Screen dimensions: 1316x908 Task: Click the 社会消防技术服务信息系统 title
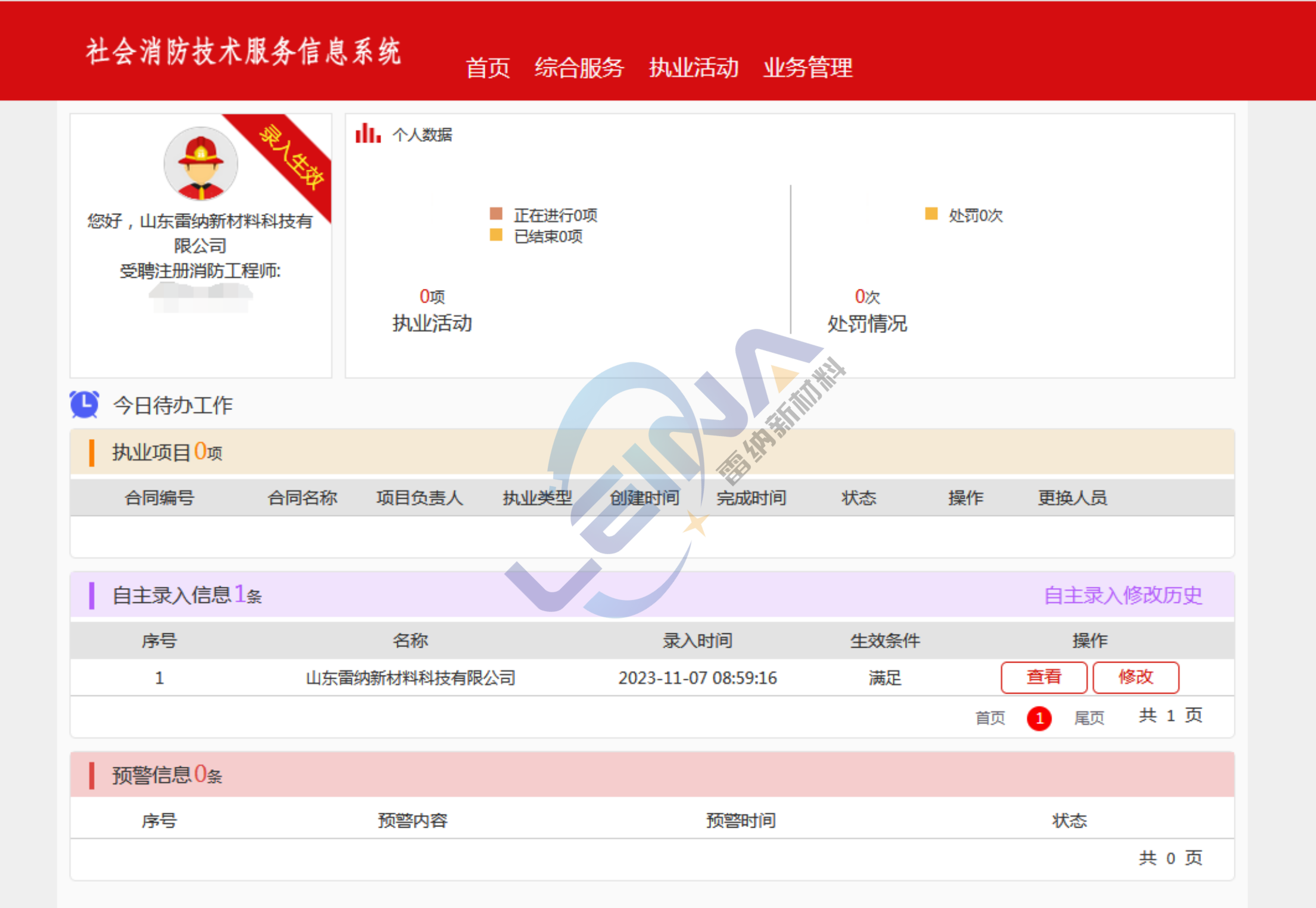pyautogui.click(x=244, y=51)
